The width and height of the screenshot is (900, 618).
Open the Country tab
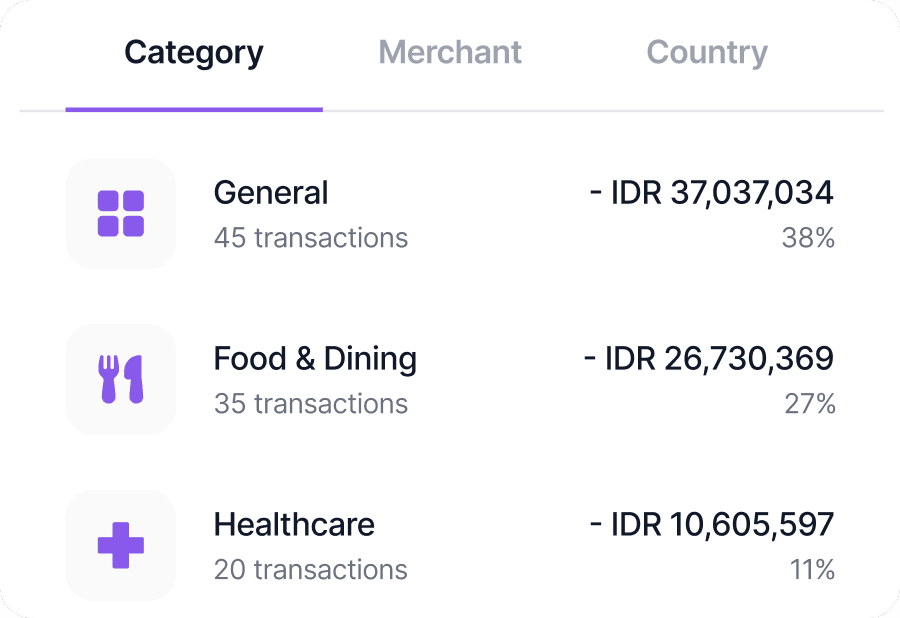point(707,52)
